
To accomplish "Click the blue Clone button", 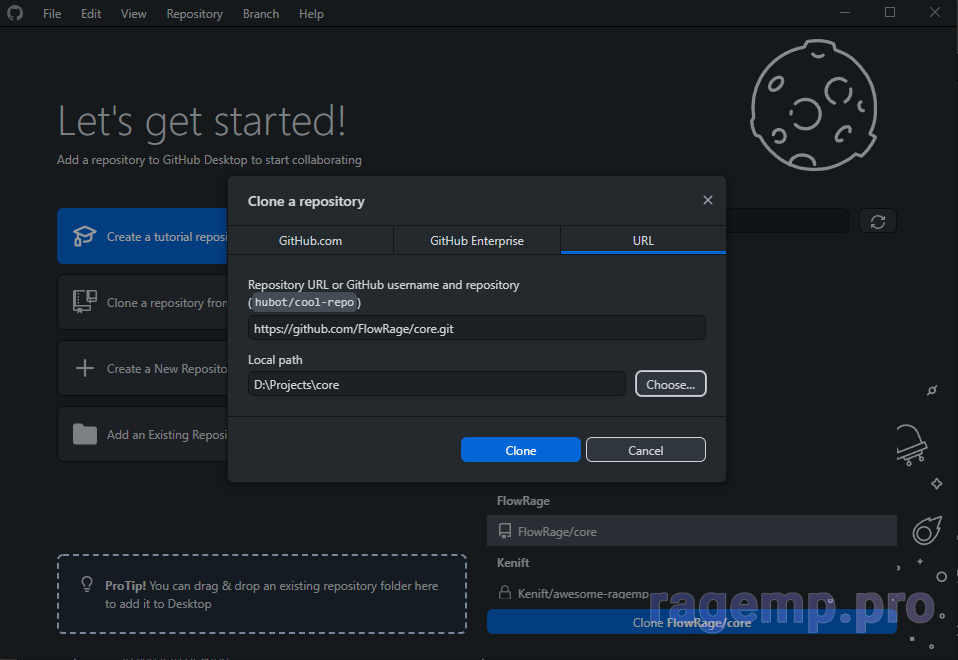I will click(521, 450).
